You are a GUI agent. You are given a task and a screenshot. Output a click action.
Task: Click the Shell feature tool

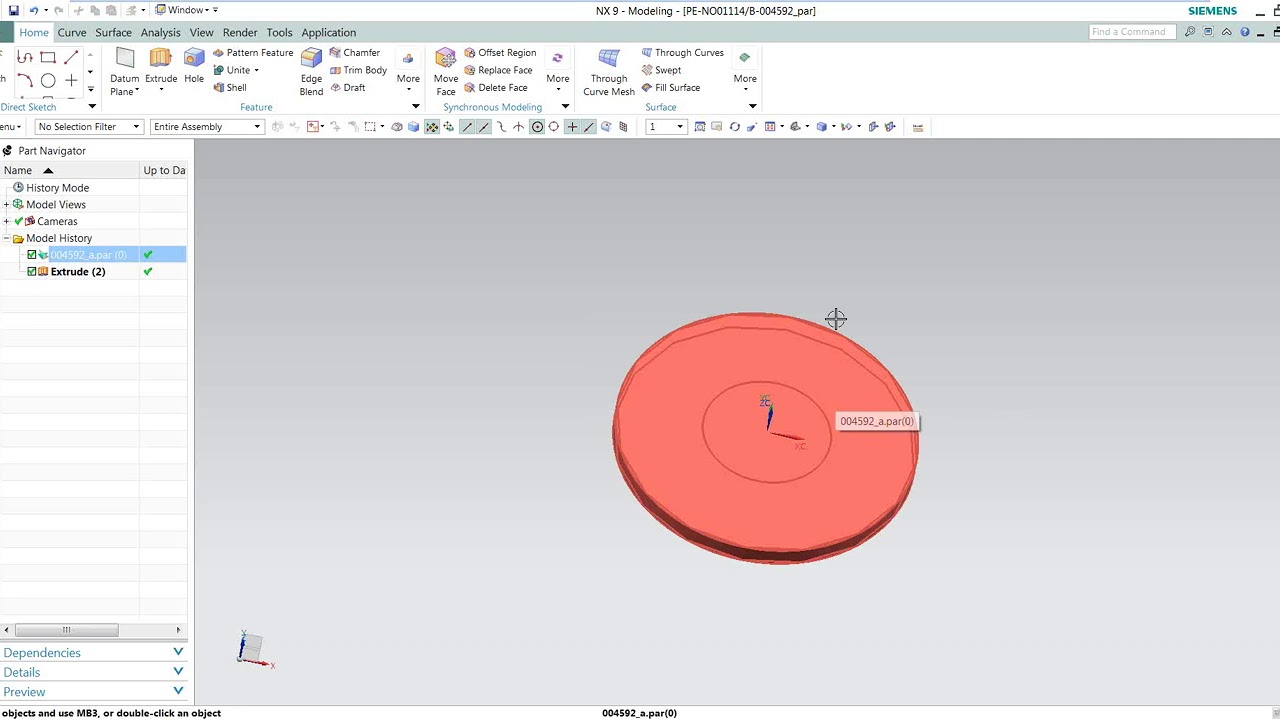point(229,88)
